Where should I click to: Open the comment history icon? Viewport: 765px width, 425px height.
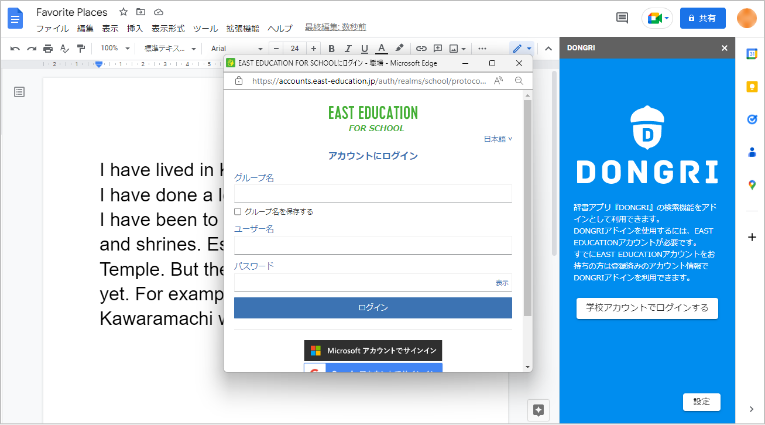point(622,19)
